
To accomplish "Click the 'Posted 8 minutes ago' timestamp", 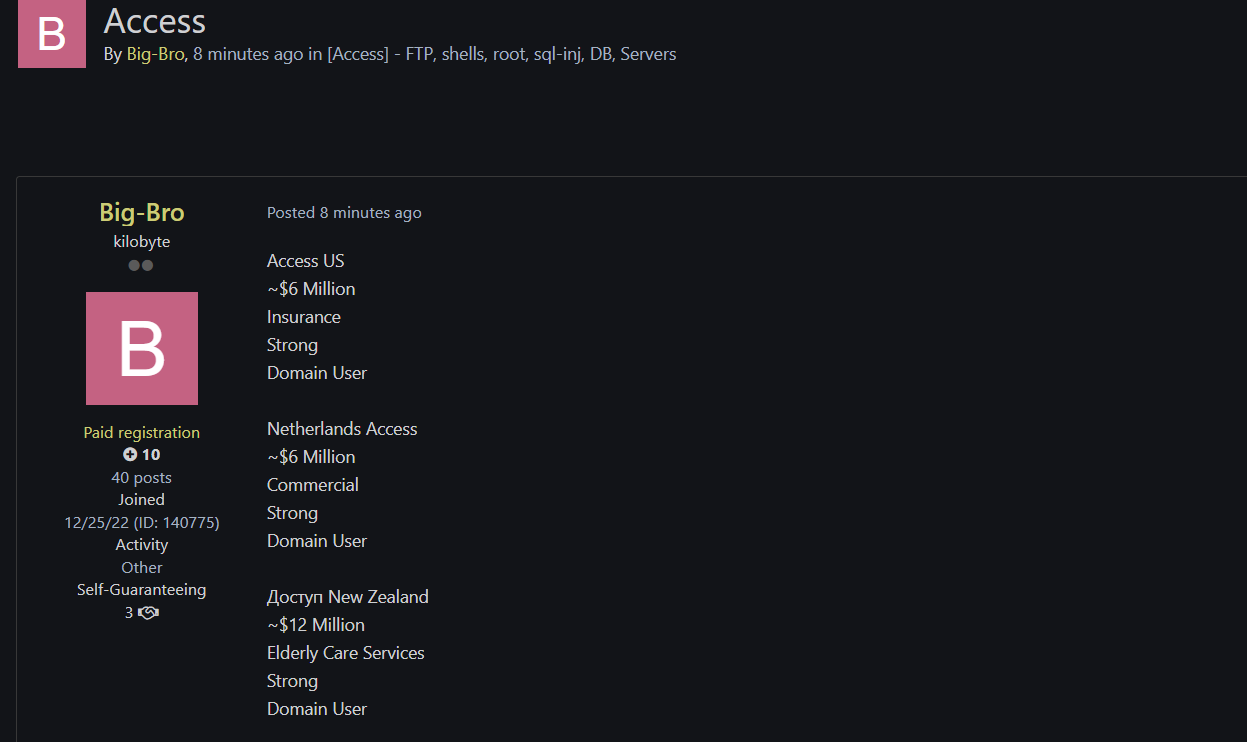I will tap(344, 213).
